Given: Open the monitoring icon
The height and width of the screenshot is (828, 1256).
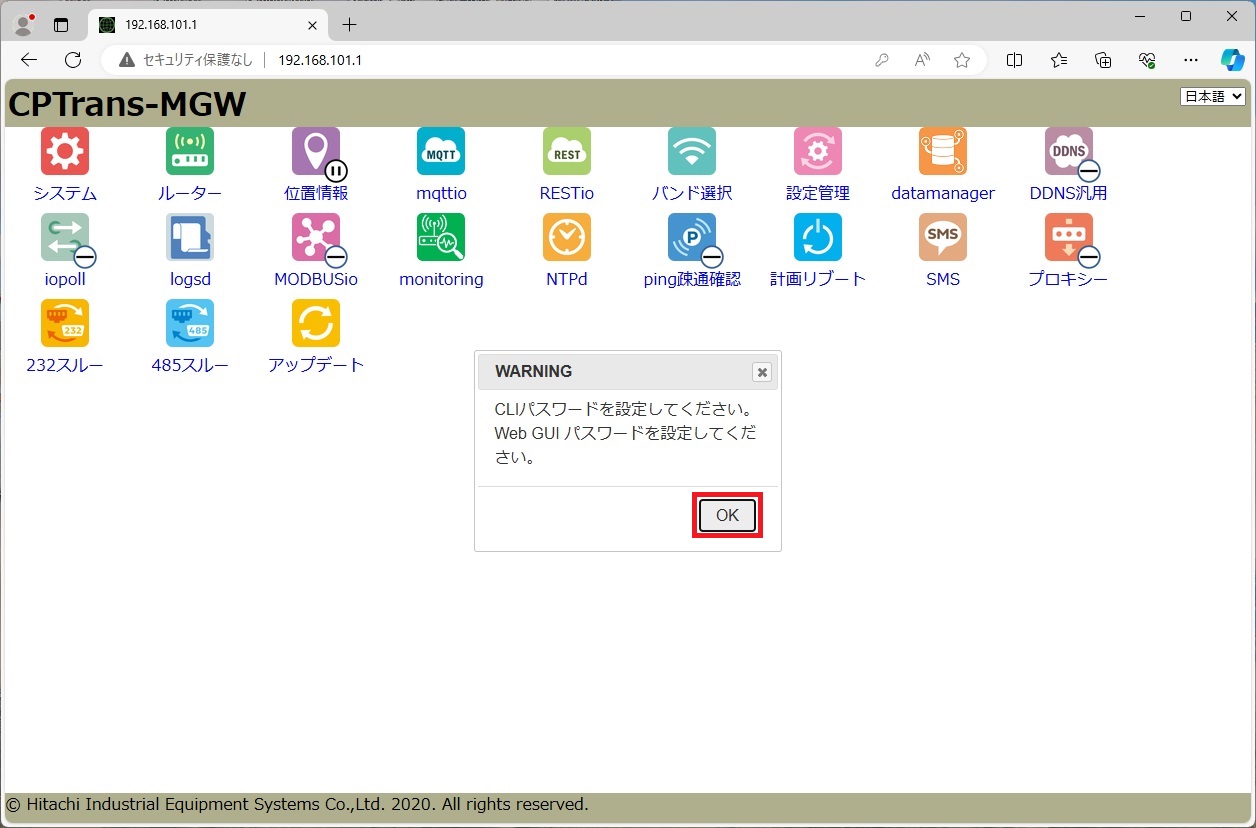Looking at the screenshot, I should point(441,238).
